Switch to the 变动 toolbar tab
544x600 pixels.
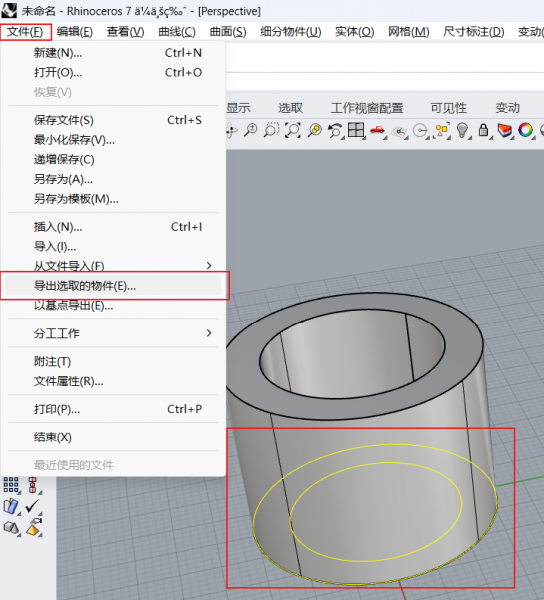(508, 108)
